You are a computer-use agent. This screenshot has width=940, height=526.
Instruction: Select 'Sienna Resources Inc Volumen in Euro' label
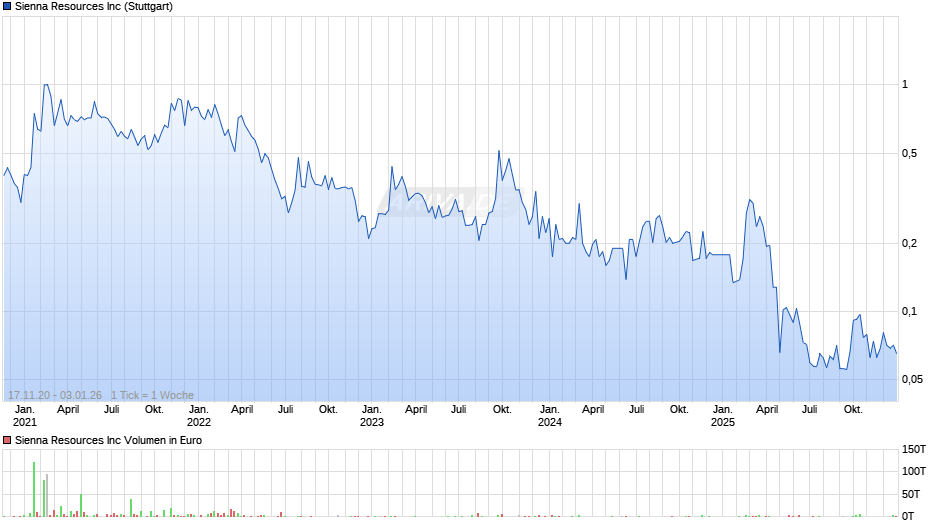tap(108, 440)
